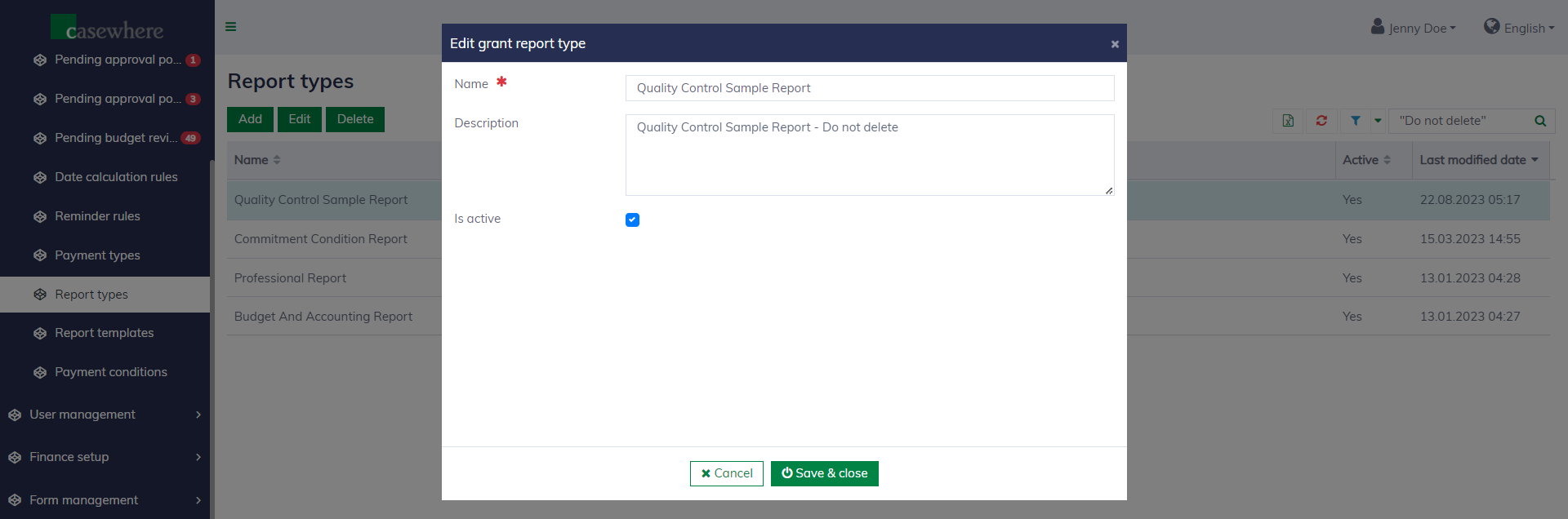Close the Edit grant report type dialog

(1114, 44)
